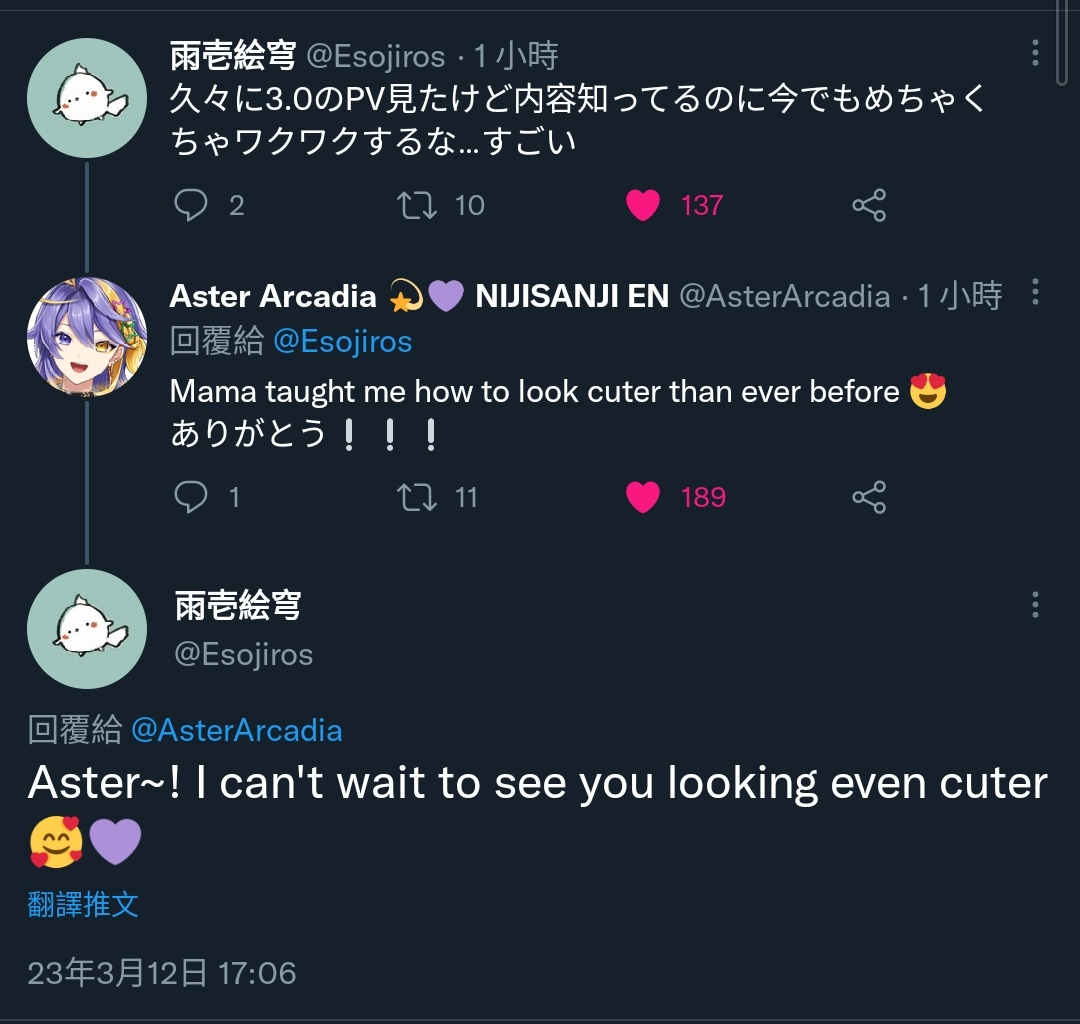Open more options on Aster Arcadia's tweet
1080x1024 pixels.
[1035, 292]
